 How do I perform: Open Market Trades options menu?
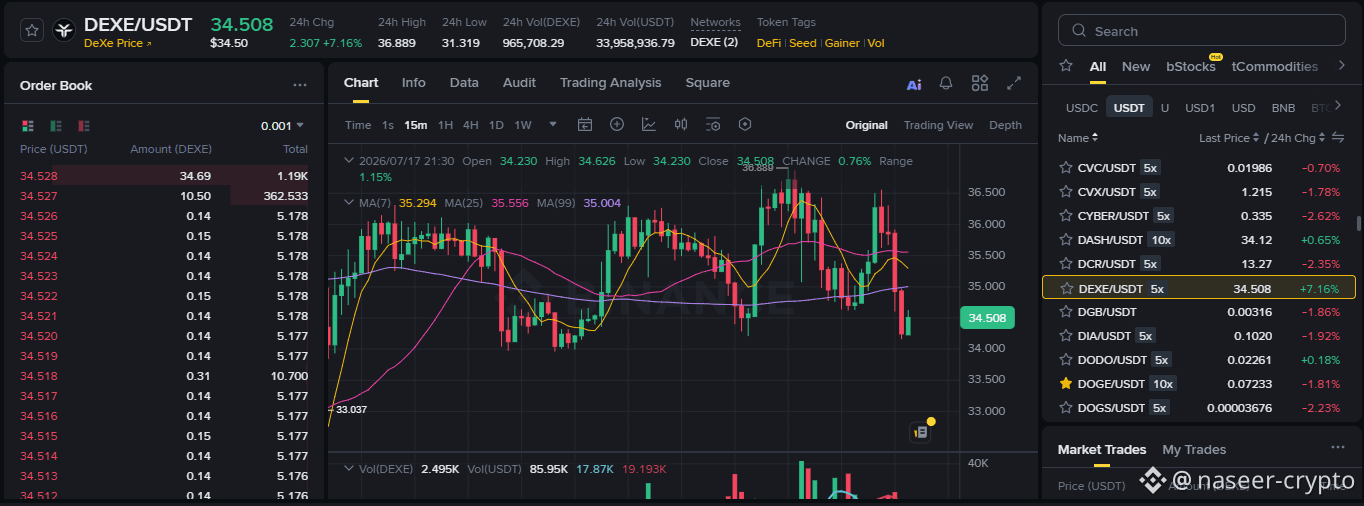click(x=1337, y=448)
